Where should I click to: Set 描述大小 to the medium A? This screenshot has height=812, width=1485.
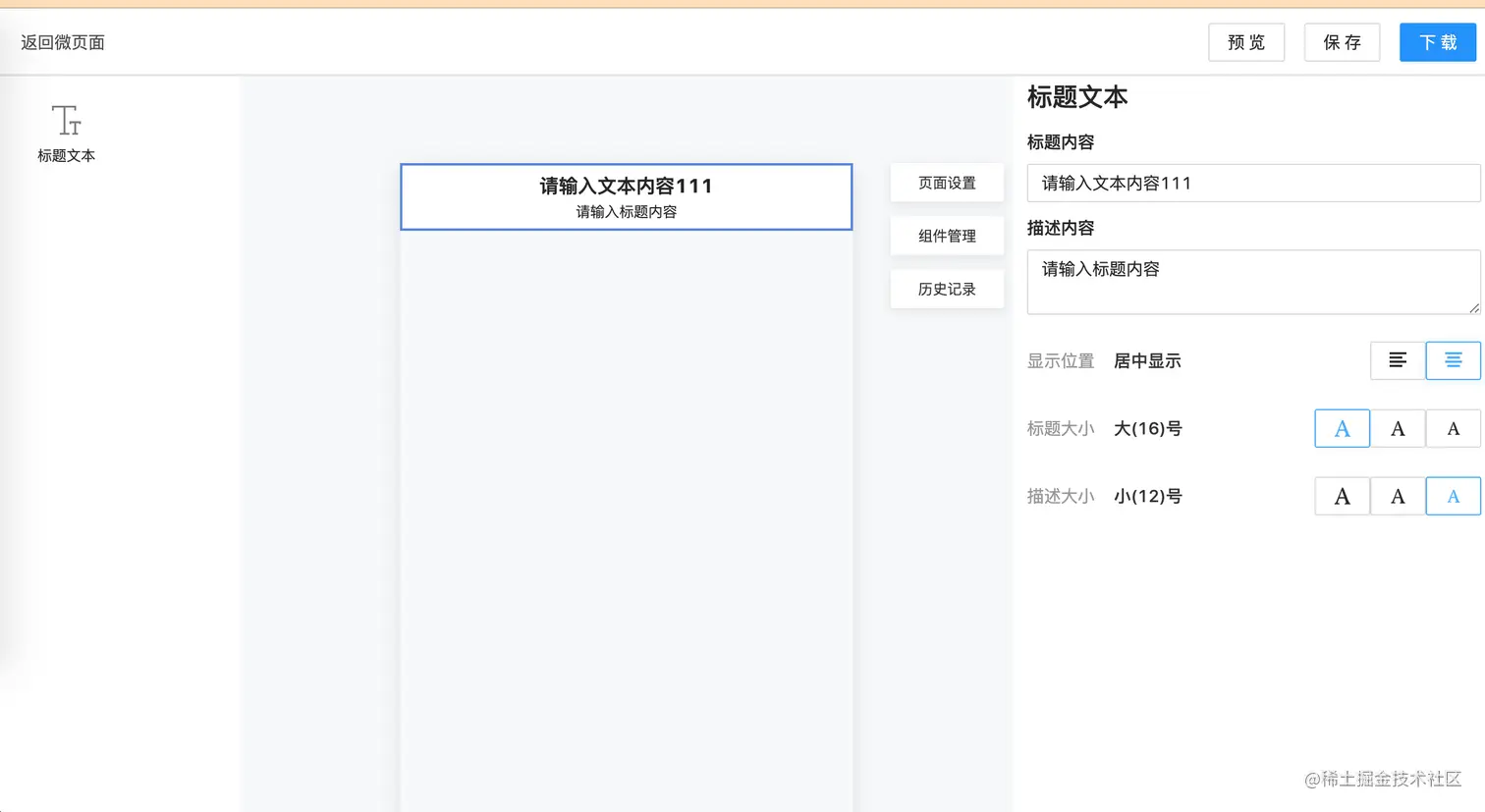point(1398,497)
